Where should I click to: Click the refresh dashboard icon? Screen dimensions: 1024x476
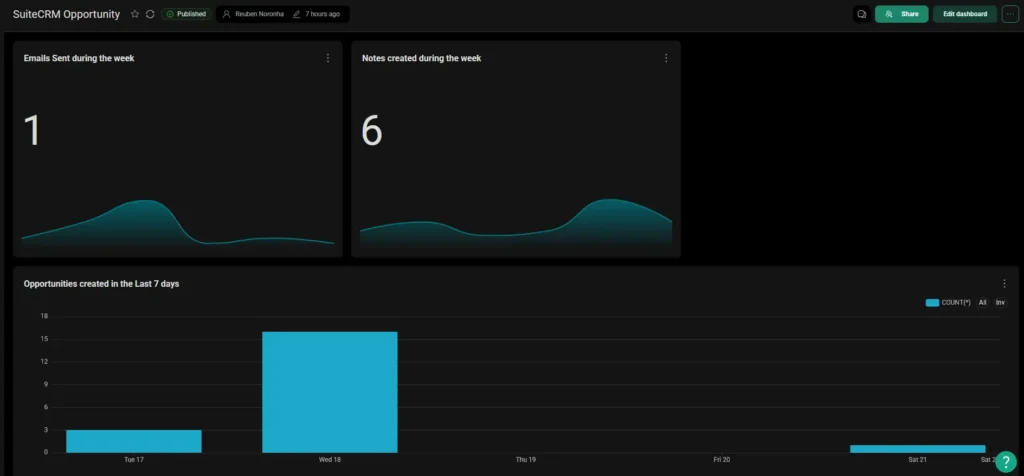pos(150,14)
